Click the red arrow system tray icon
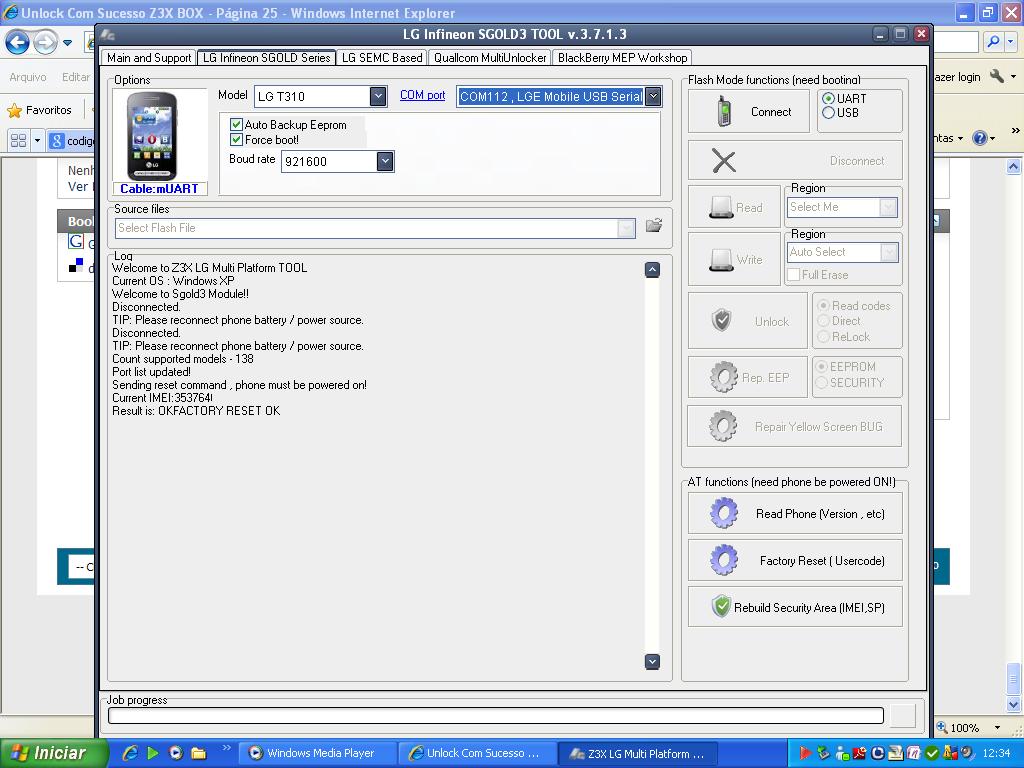This screenshot has width=1024, height=768. tap(805, 754)
